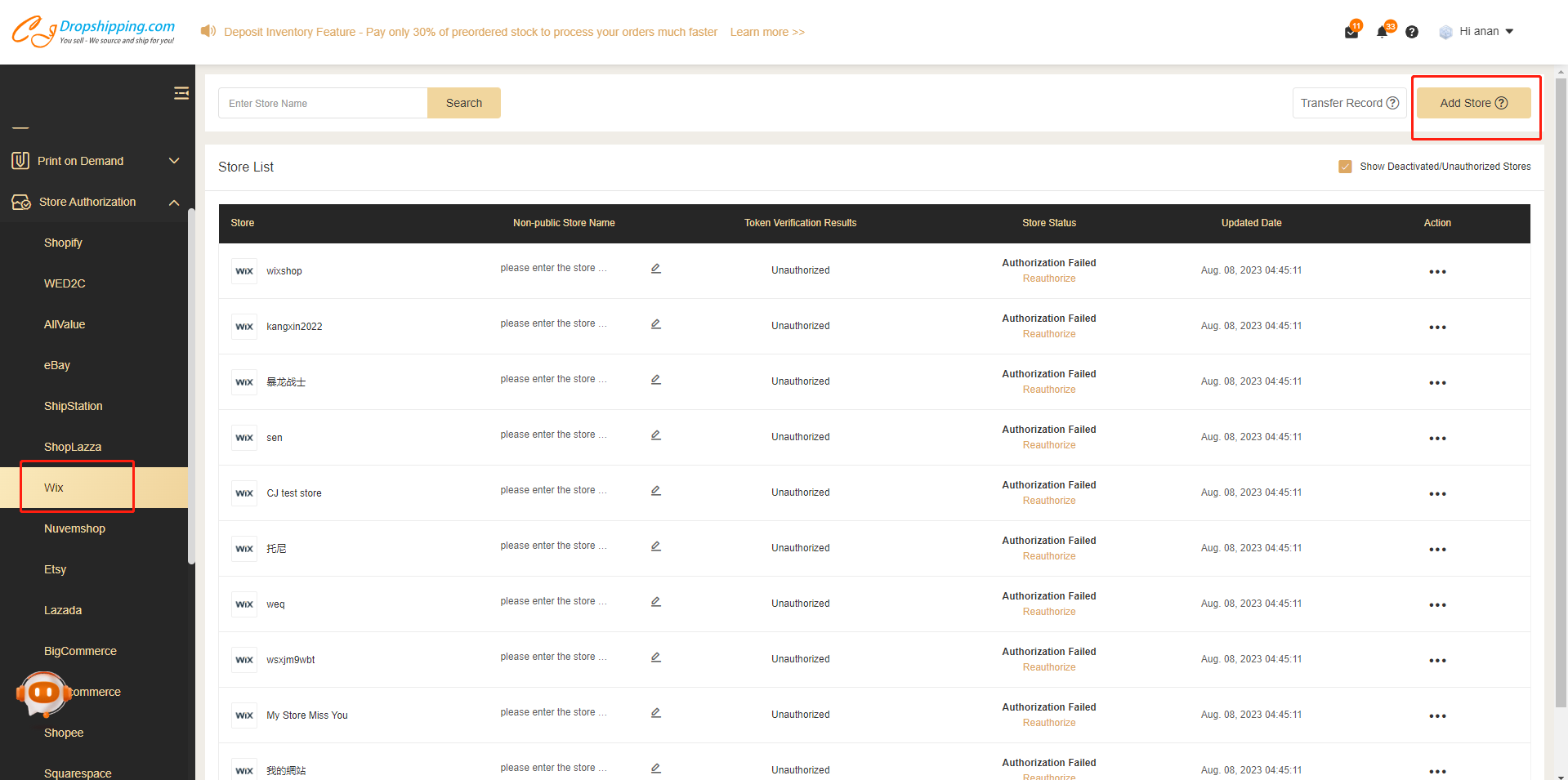Screen dimensions: 1568x780
Task: Click Reauthorize for the sen store
Action: (x=1049, y=445)
